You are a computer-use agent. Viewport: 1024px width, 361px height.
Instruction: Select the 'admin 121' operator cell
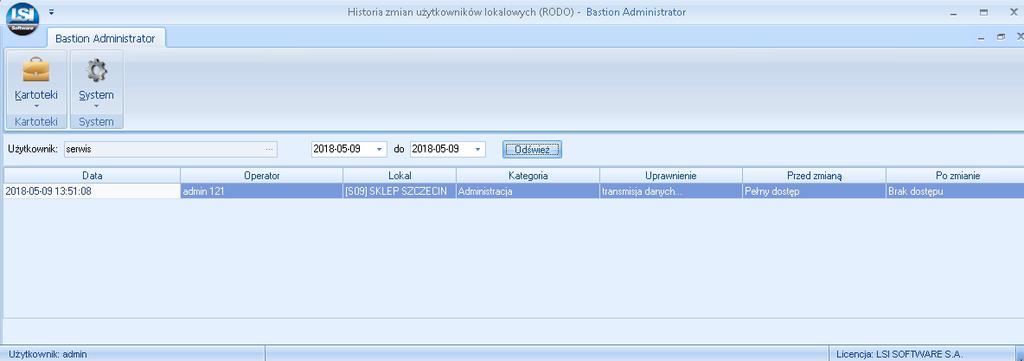tap(262, 191)
